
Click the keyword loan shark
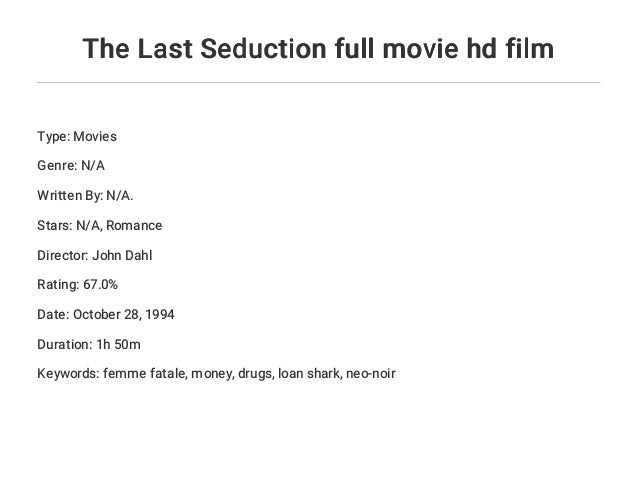[x=310, y=374]
